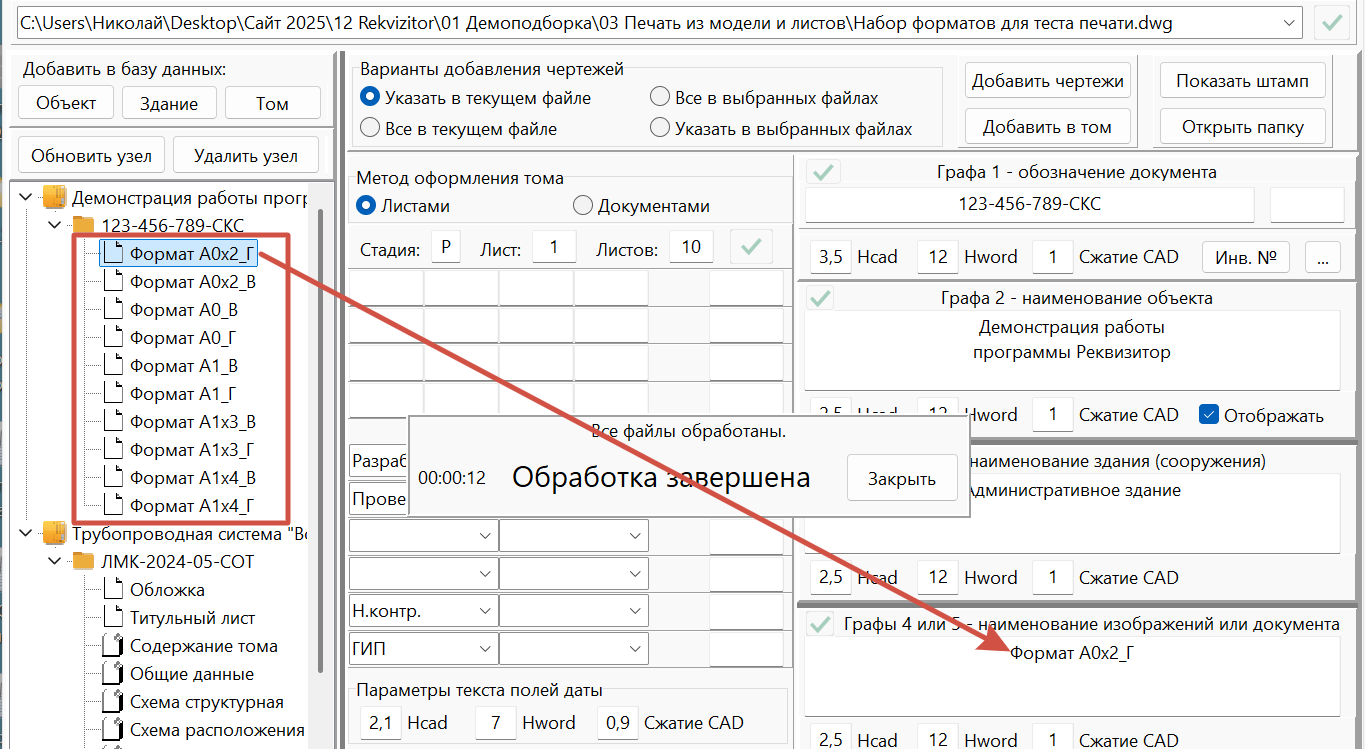This screenshot has width=1365, height=749.
Task: Collapse the Трубопроводная система tree node
Action: (25, 534)
